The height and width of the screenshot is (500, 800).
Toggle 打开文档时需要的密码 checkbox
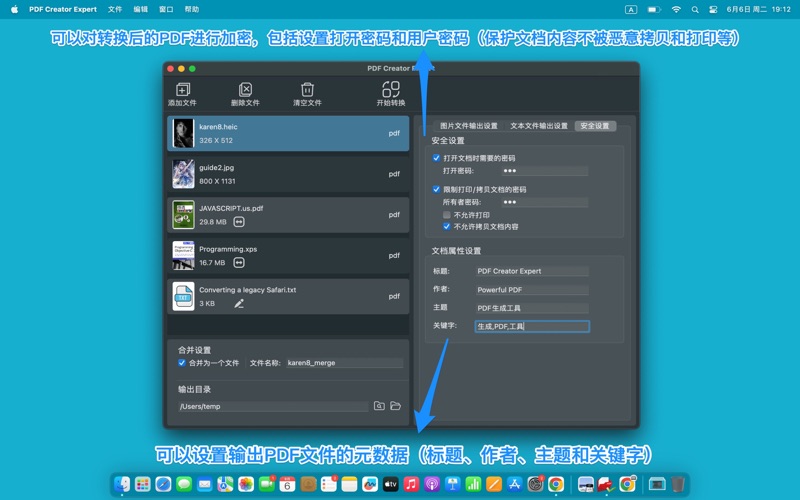click(436, 158)
